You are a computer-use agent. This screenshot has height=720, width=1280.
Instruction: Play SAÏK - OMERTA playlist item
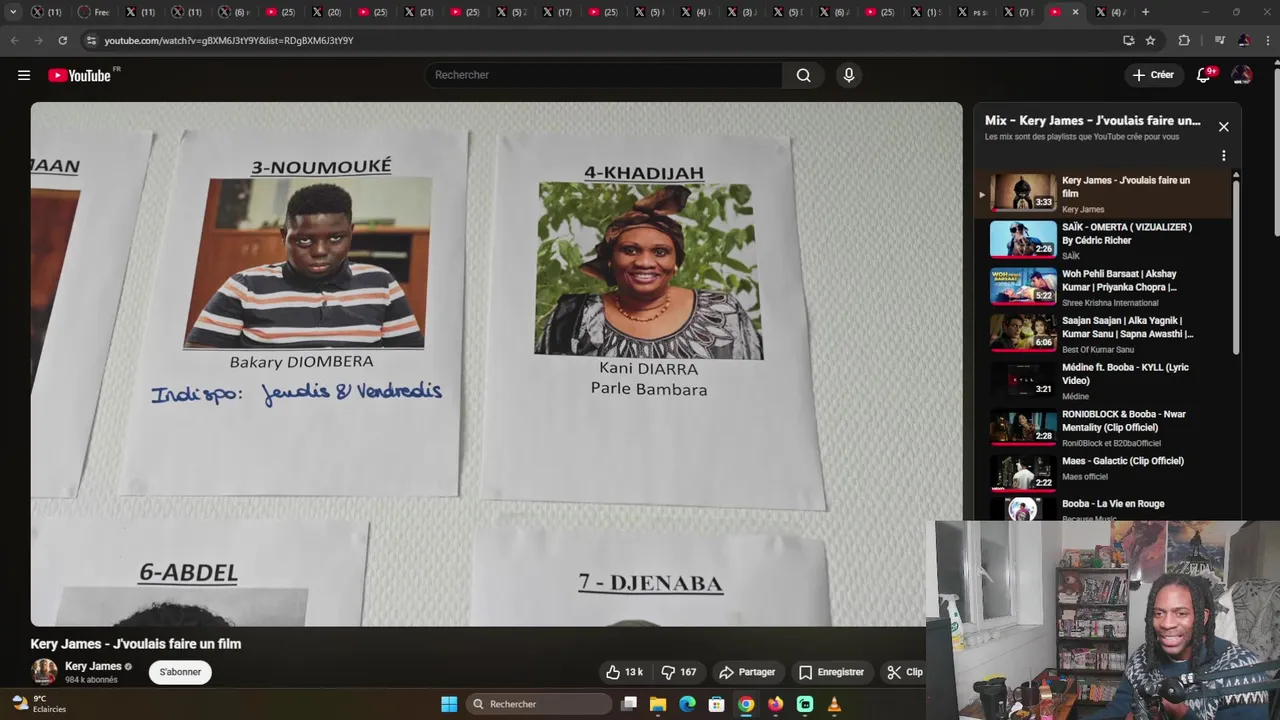(1104, 241)
